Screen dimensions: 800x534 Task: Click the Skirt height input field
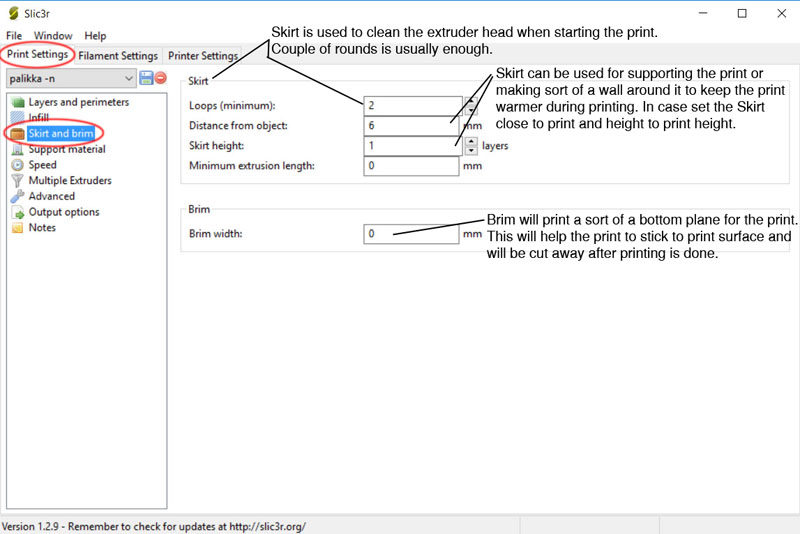413,146
